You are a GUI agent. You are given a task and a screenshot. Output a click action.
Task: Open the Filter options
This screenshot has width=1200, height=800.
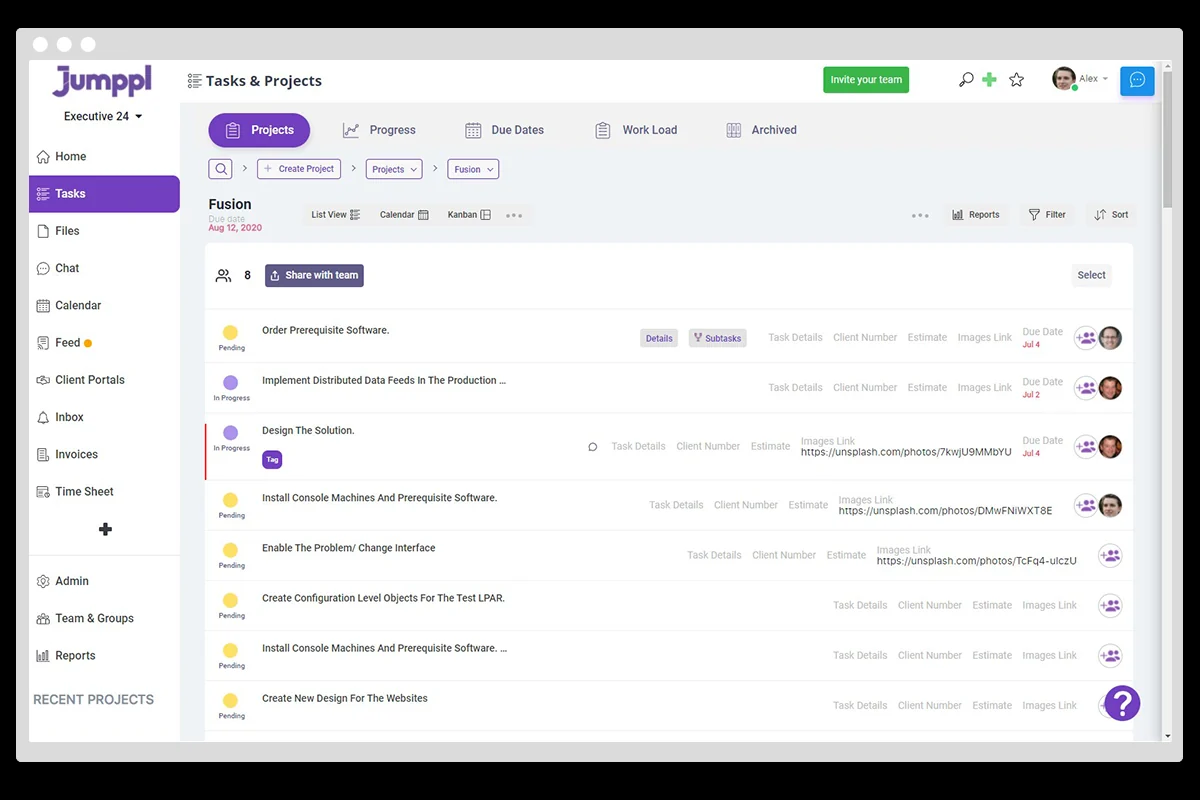pos(1046,214)
